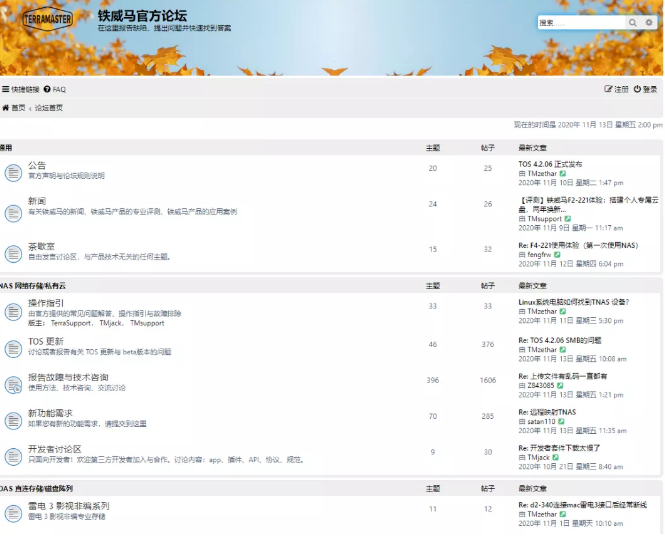Open the 新功能需求 forum
Image resolution: width=665 pixels, height=538 pixels.
[x=49, y=412]
